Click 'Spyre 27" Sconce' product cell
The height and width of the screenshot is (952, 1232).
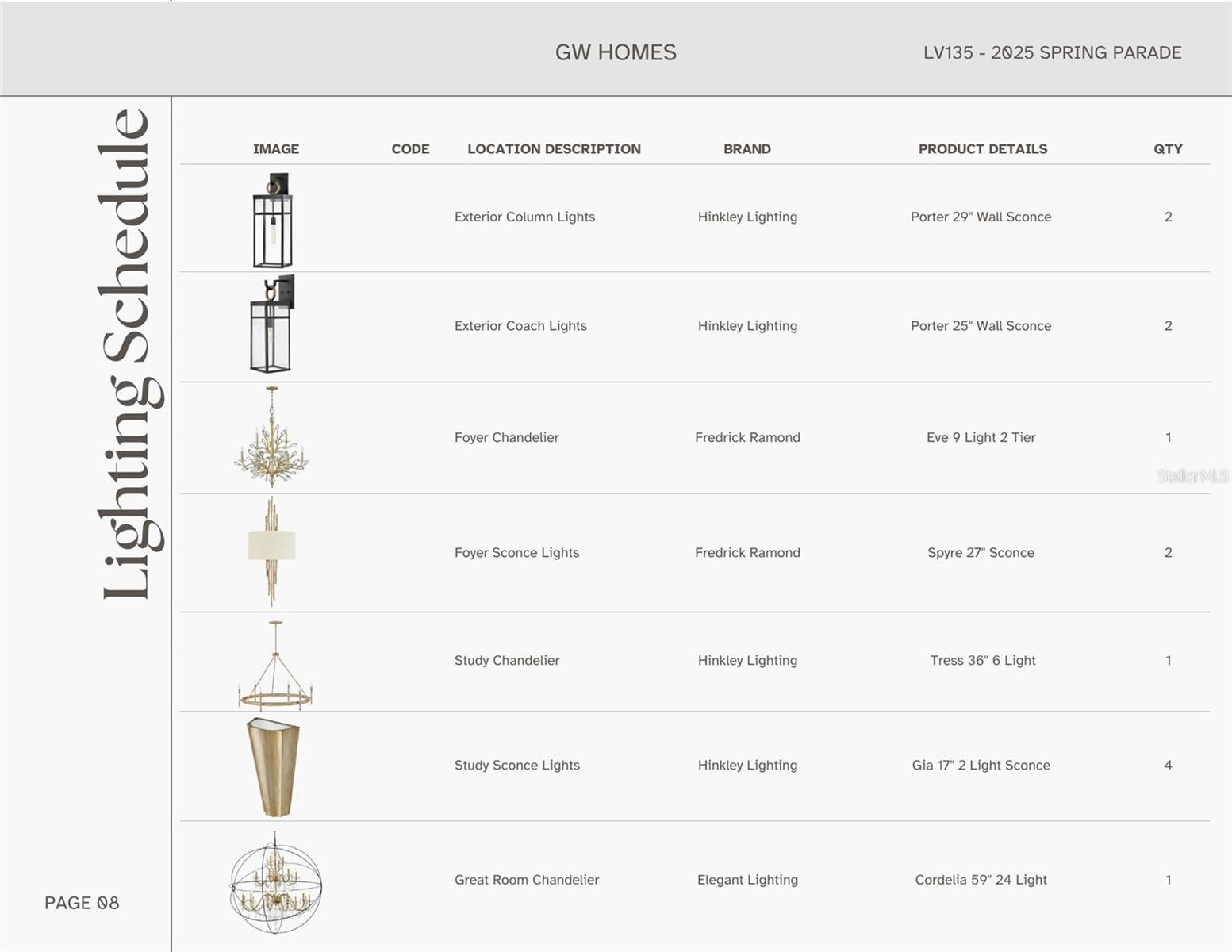[981, 552]
